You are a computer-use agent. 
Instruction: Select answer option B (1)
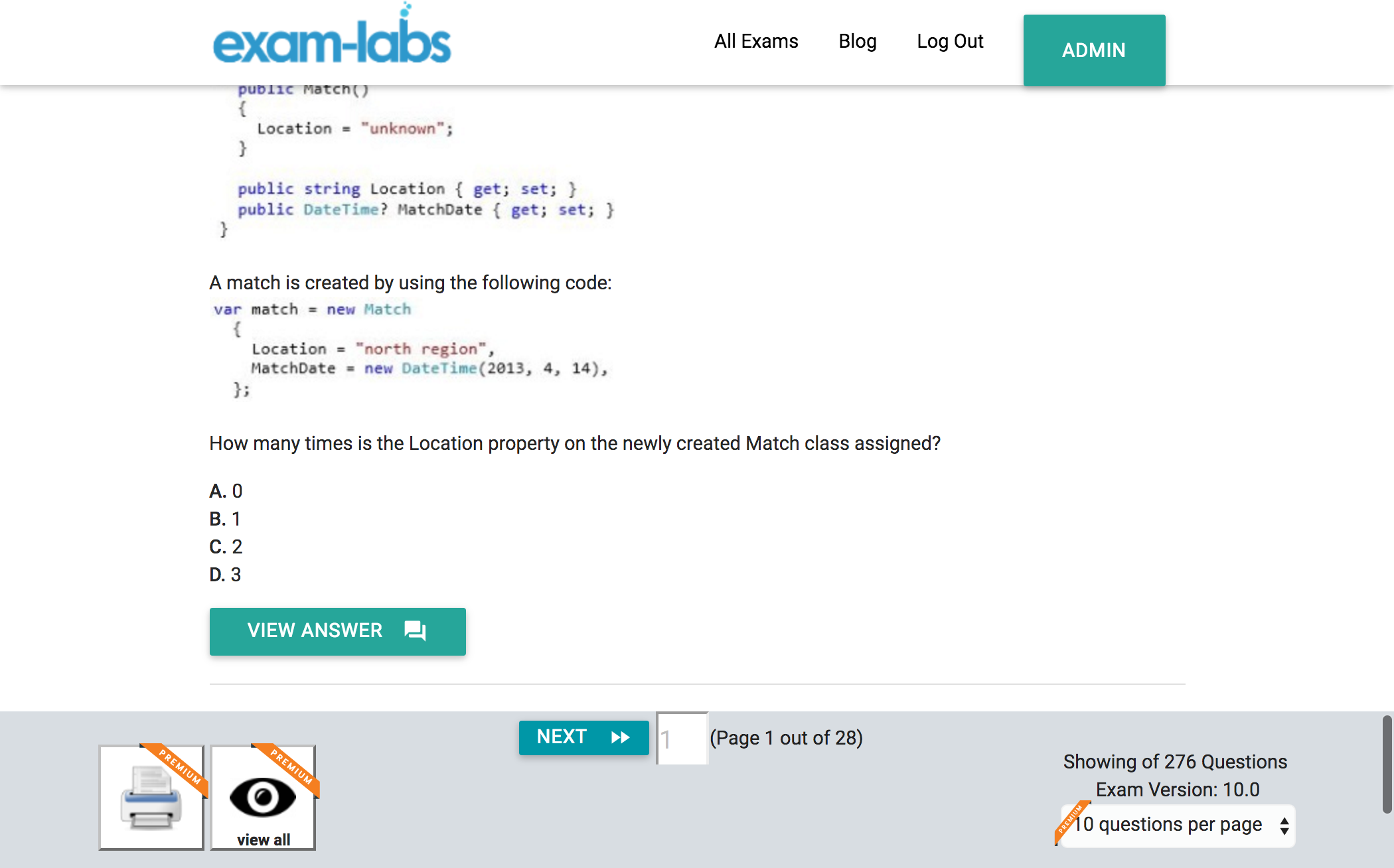tap(225, 517)
